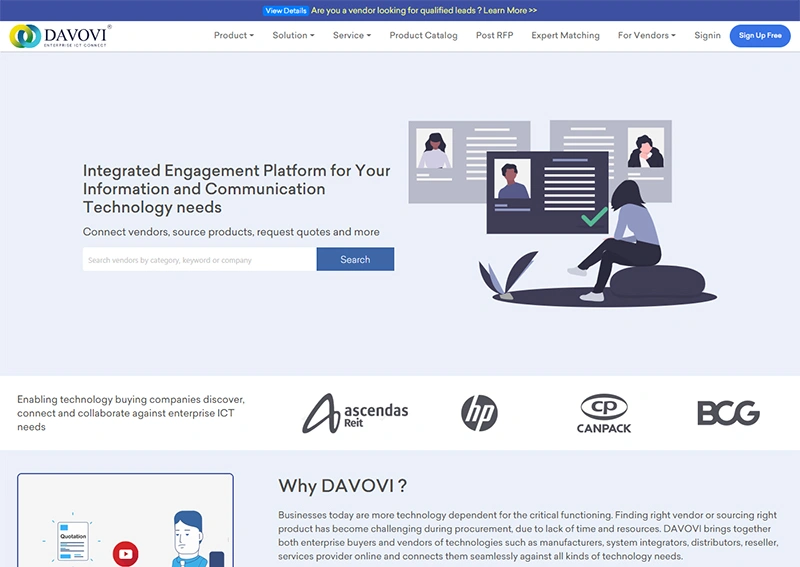Image resolution: width=800 pixels, height=567 pixels.
Task: Click the green checkmark in hero illustration
Action: click(x=594, y=215)
